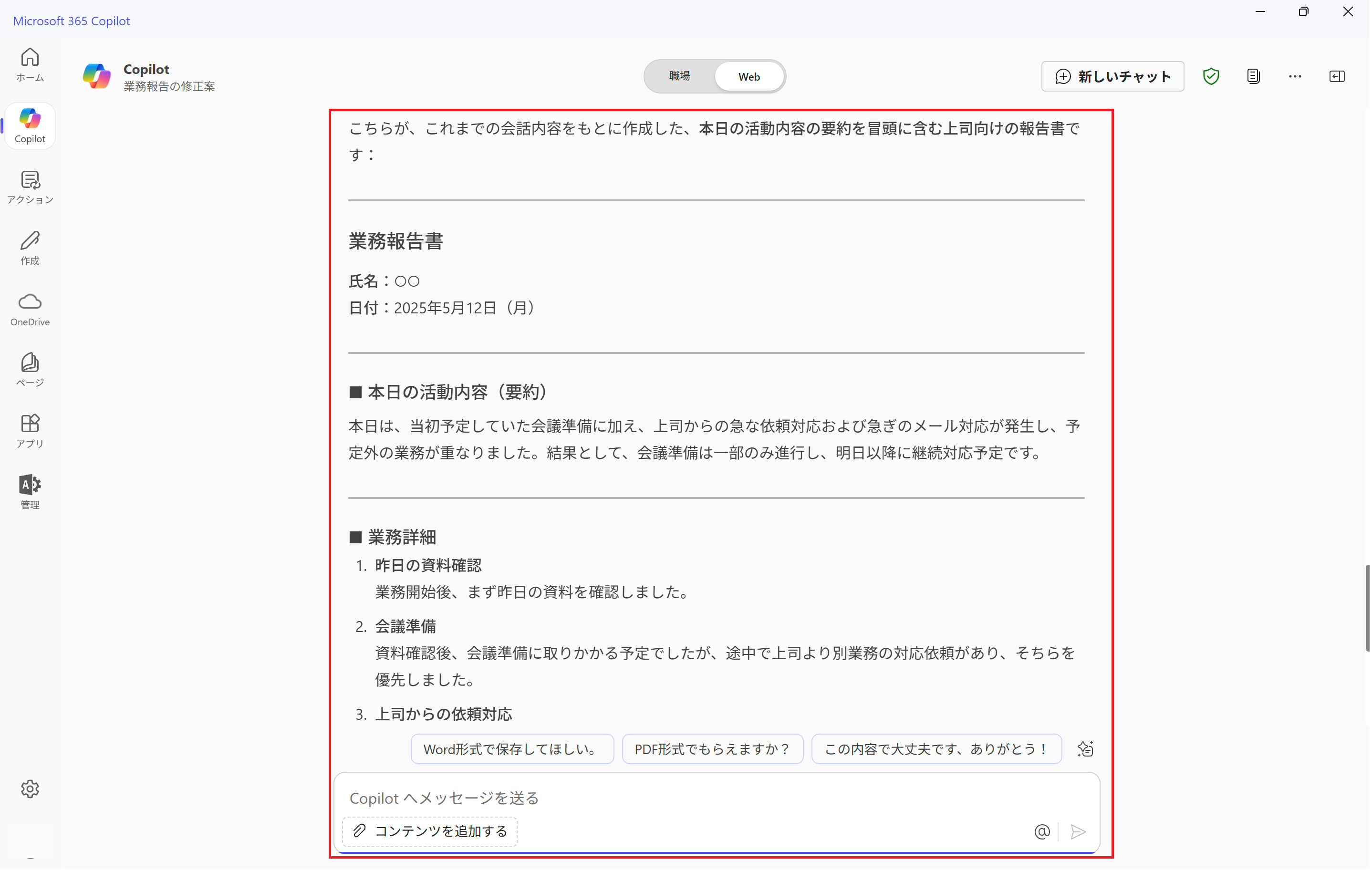Click '■ 本日の活動内容（要約）' heading

click(x=449, y=393)
